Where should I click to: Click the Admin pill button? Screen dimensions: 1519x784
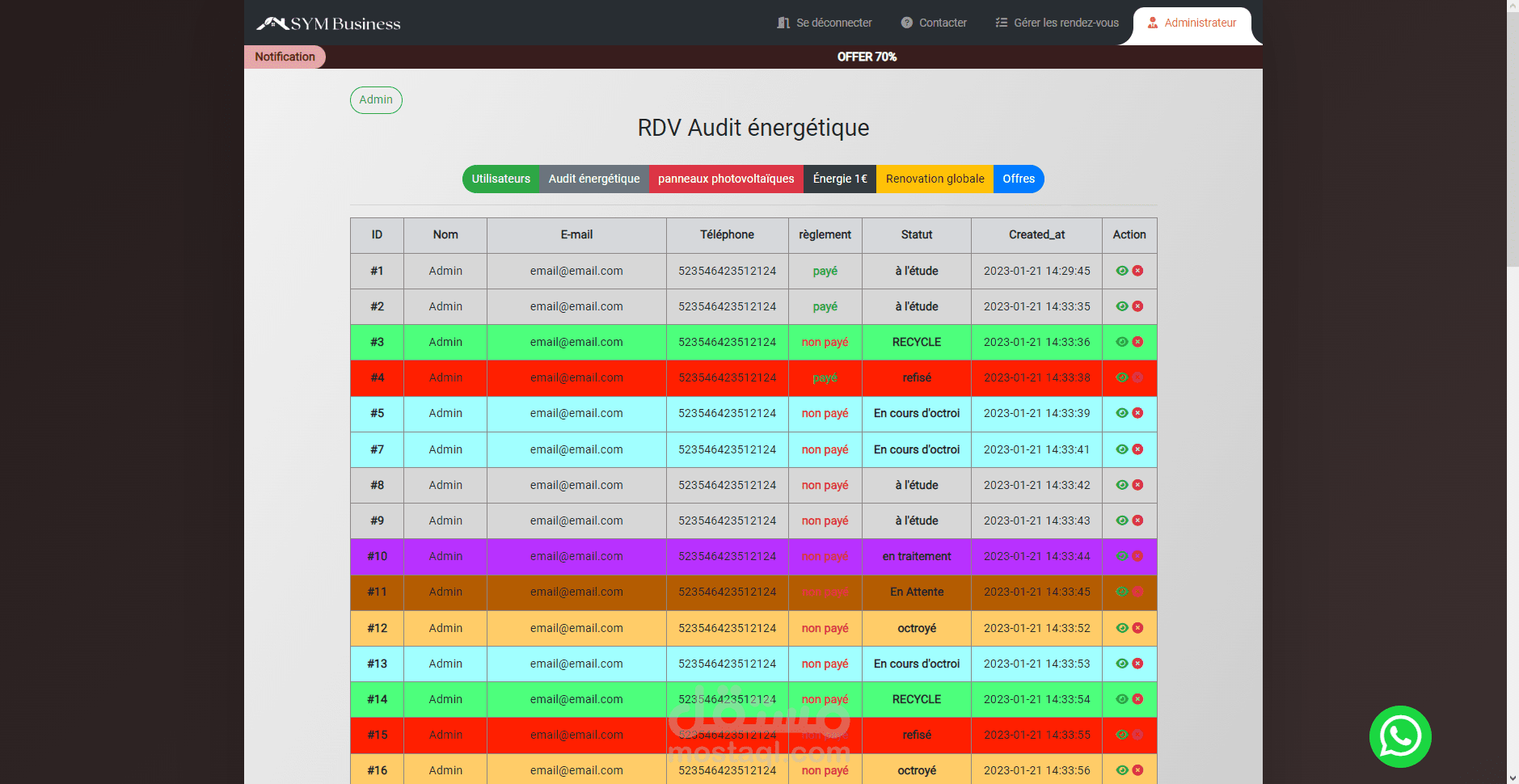click(376, 99)
